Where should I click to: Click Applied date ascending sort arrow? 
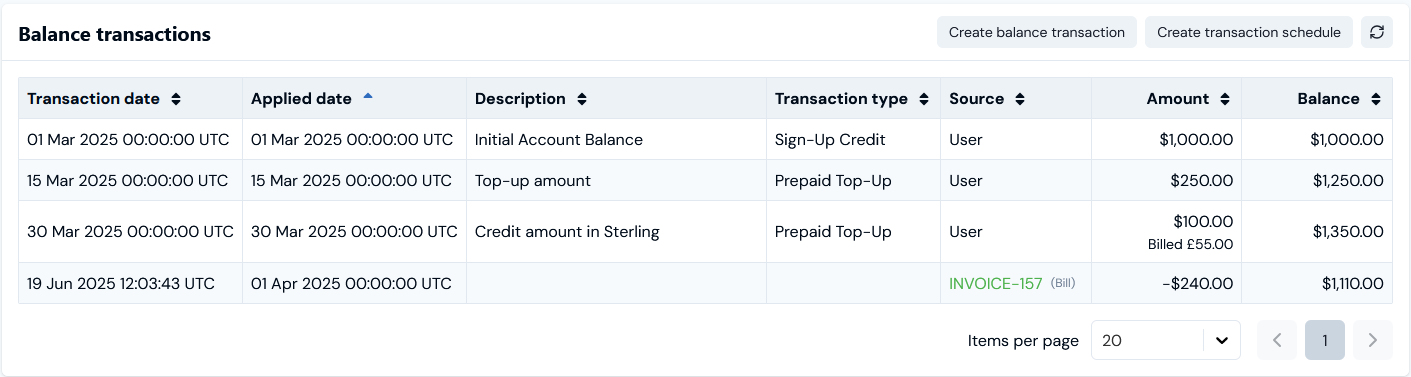[368, 96]
